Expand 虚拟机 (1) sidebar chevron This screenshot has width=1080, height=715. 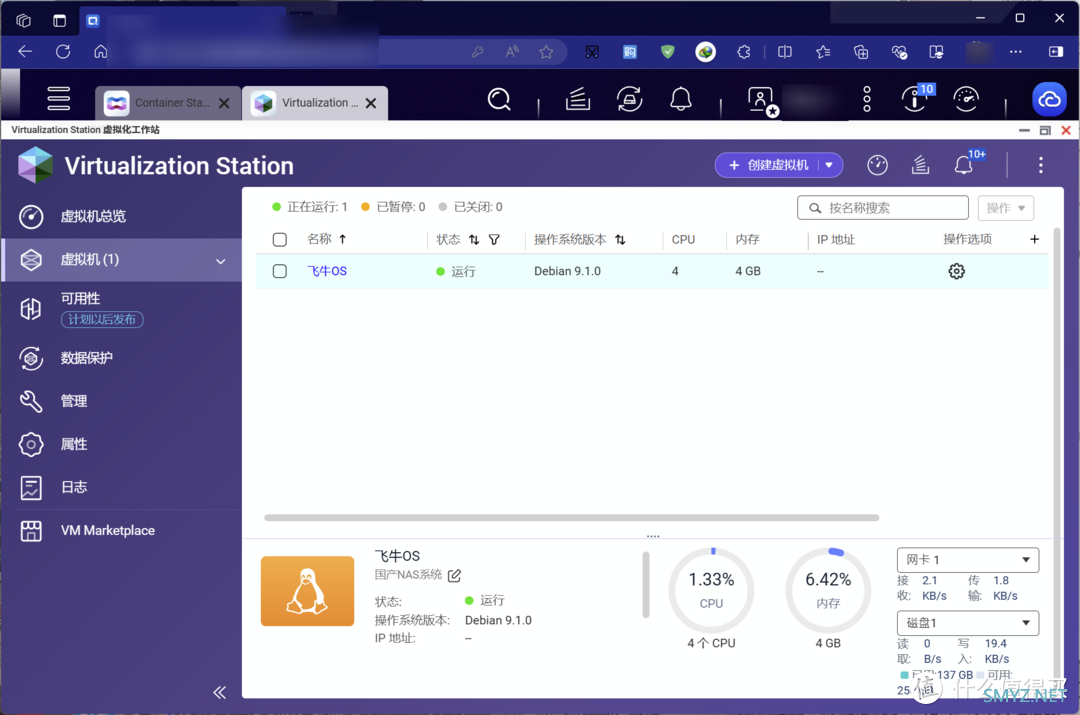[220, 261]
